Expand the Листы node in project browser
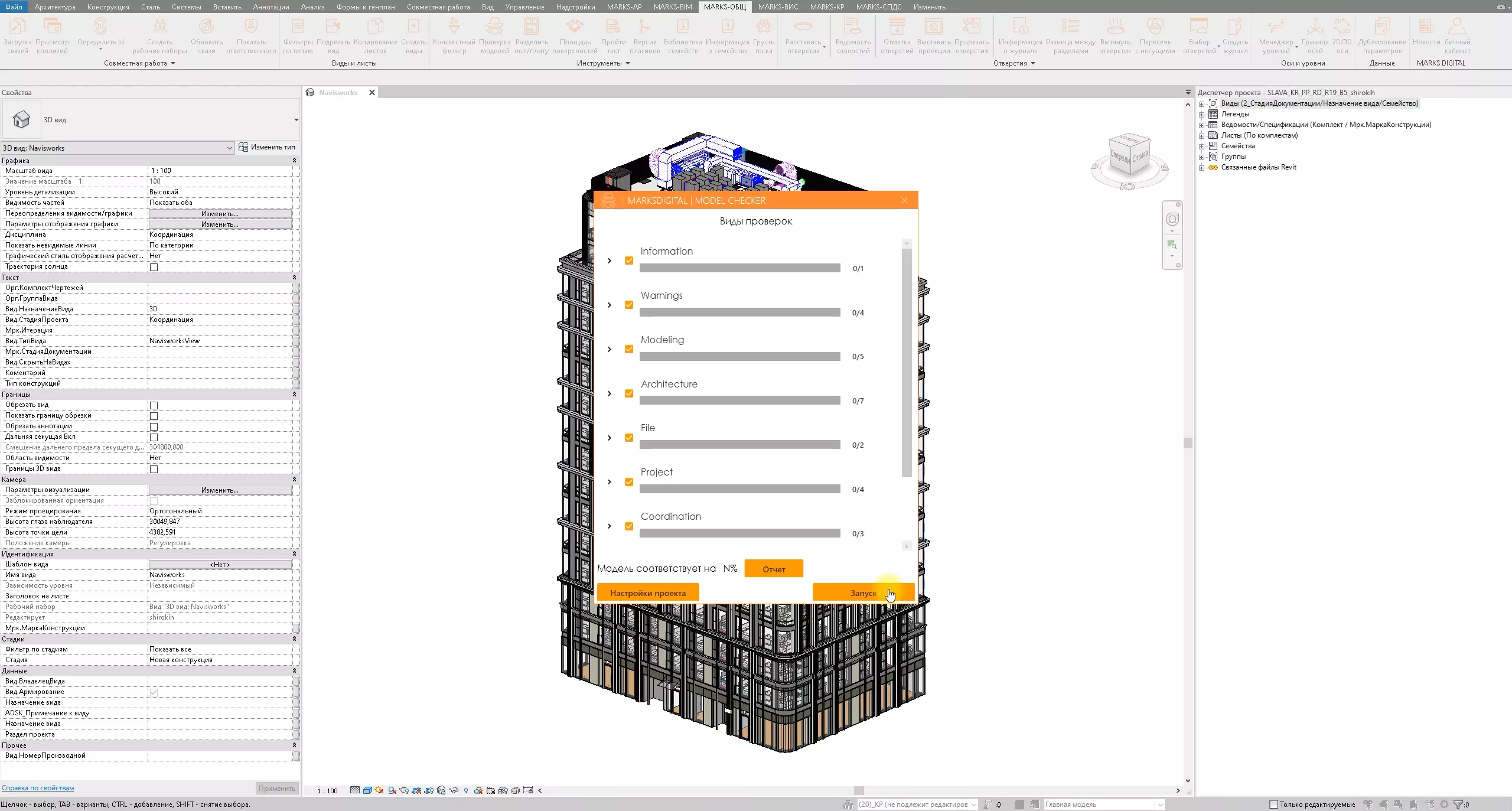 1201,136
